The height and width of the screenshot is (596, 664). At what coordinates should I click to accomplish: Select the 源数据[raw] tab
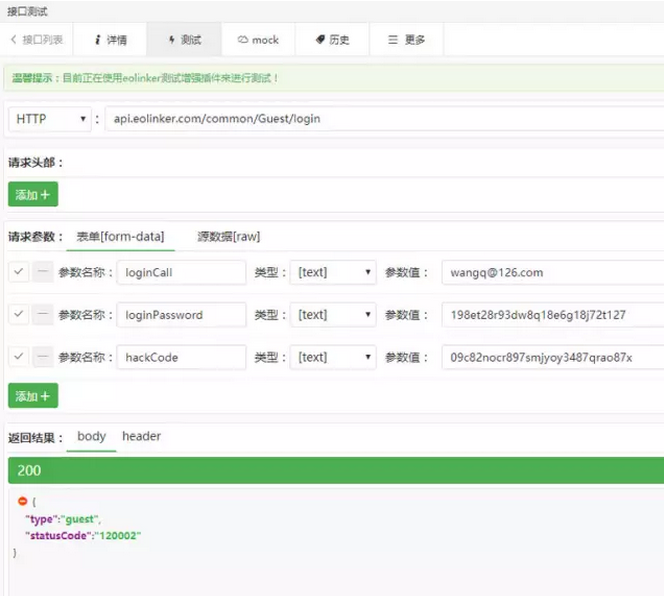[229, 236]
